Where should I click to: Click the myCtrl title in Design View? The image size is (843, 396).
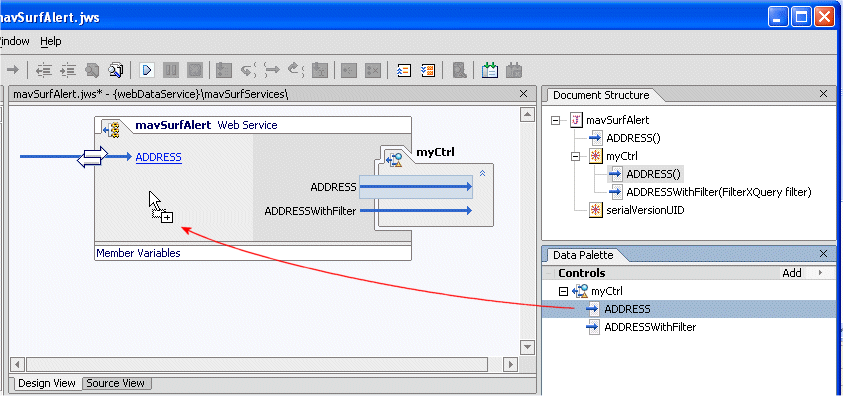[x=435, y=152]
